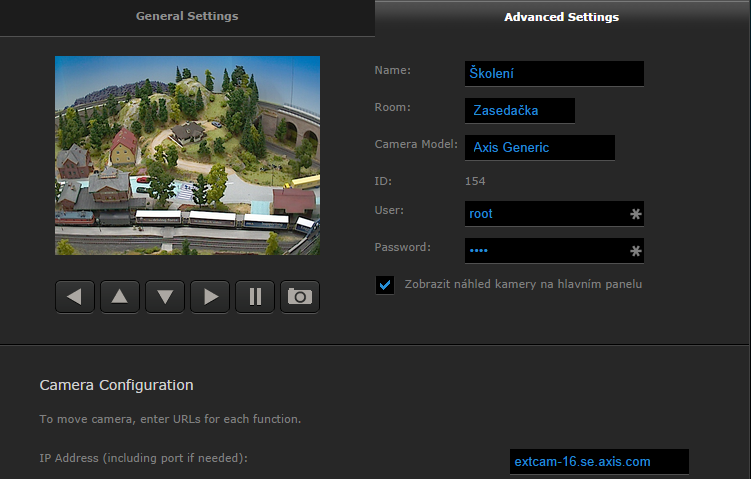Viewport: 751px width, 479px height.
Task: Edit the Name field containing Školení
Action: point(554,73)
